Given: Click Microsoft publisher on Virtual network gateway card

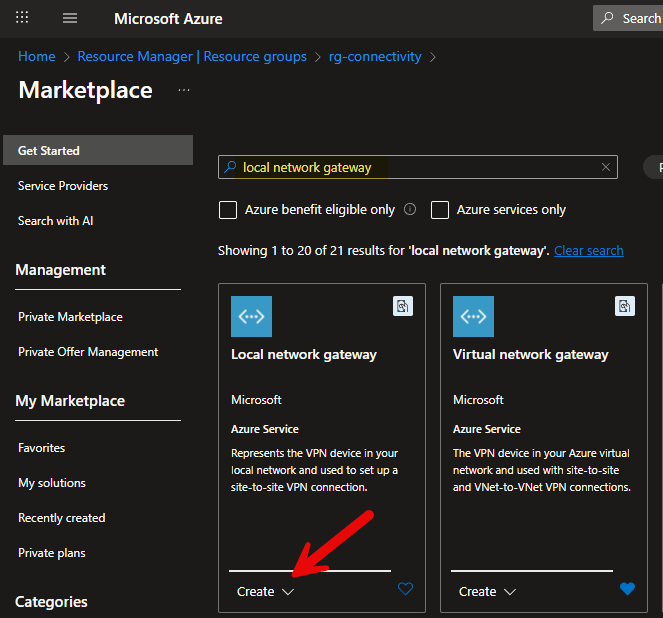Looking at the screenshot, I should click(478, 400).
